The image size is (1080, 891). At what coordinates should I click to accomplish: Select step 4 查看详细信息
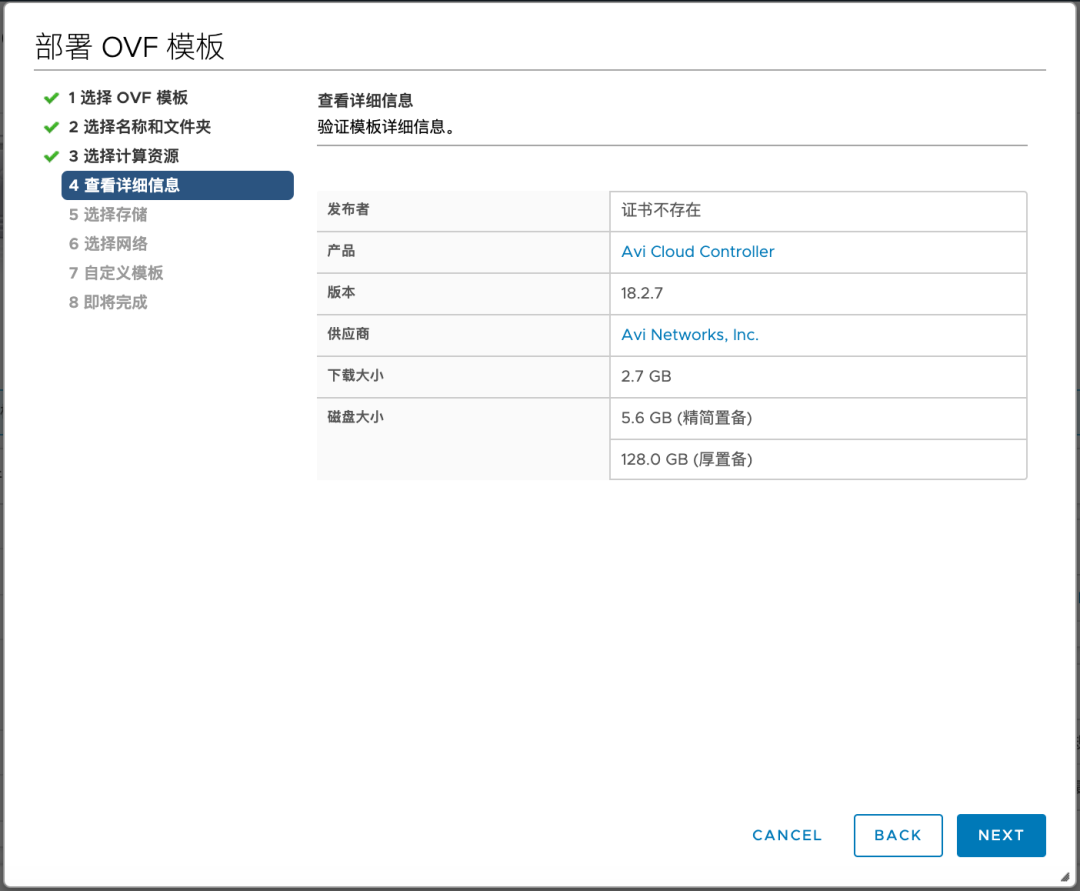point(178,185)
